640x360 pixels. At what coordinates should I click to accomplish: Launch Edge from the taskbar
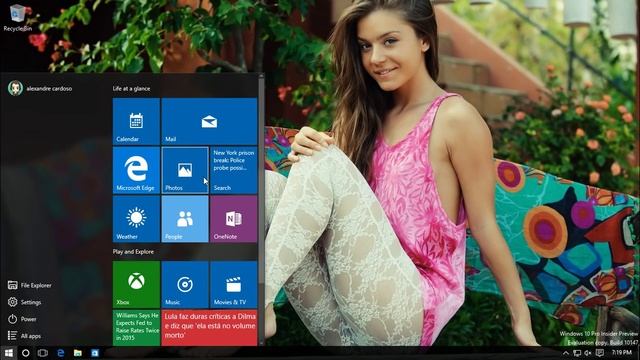tap(60, 353)
